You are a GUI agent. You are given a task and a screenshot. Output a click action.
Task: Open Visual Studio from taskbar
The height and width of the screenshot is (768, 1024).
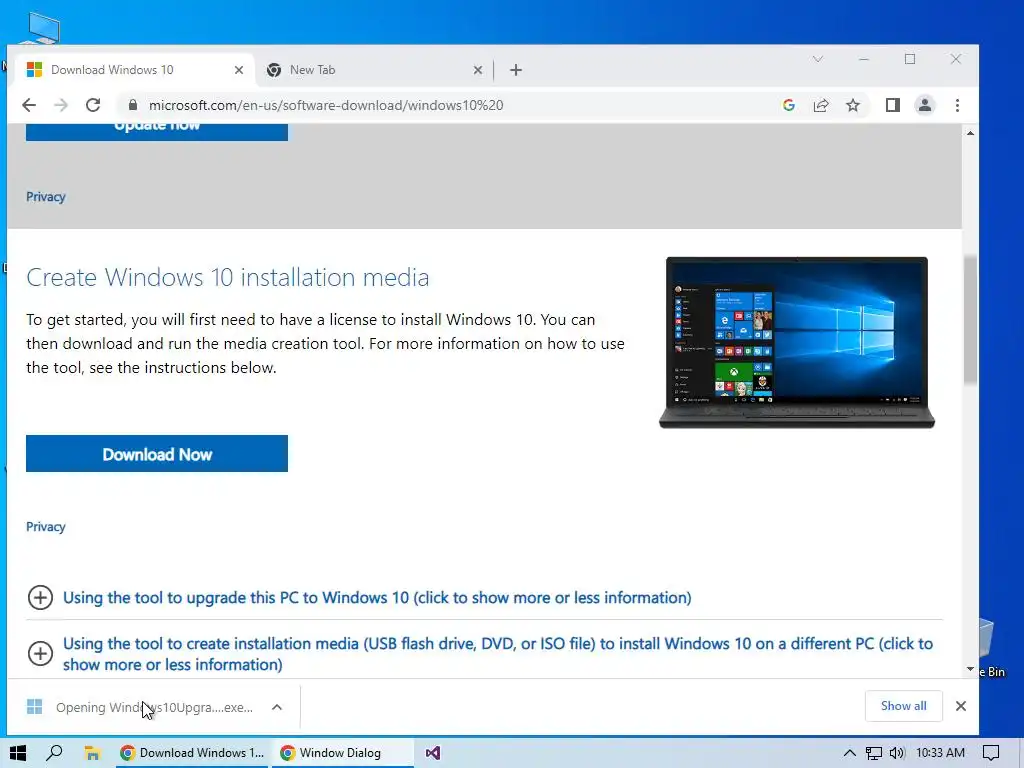pos(432,753)
